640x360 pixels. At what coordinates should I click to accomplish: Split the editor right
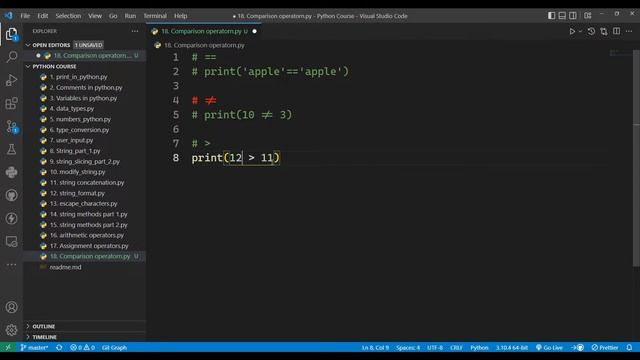pyautogui.click(x=616, y=31)
